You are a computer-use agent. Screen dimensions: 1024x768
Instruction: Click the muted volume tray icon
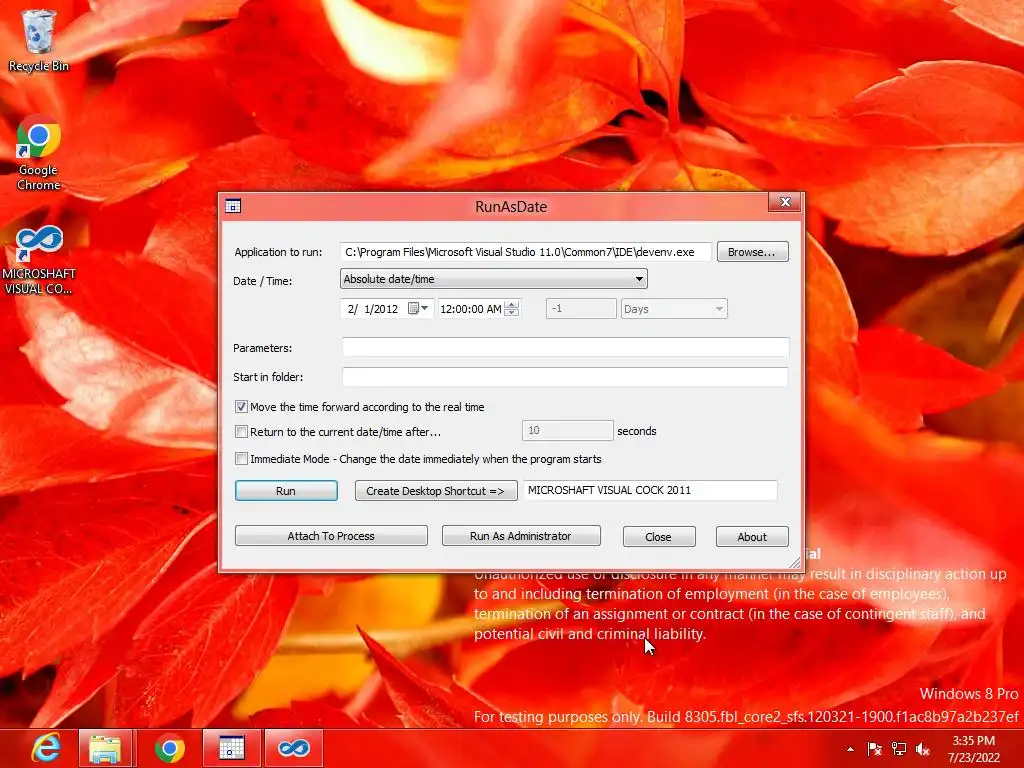923,749
